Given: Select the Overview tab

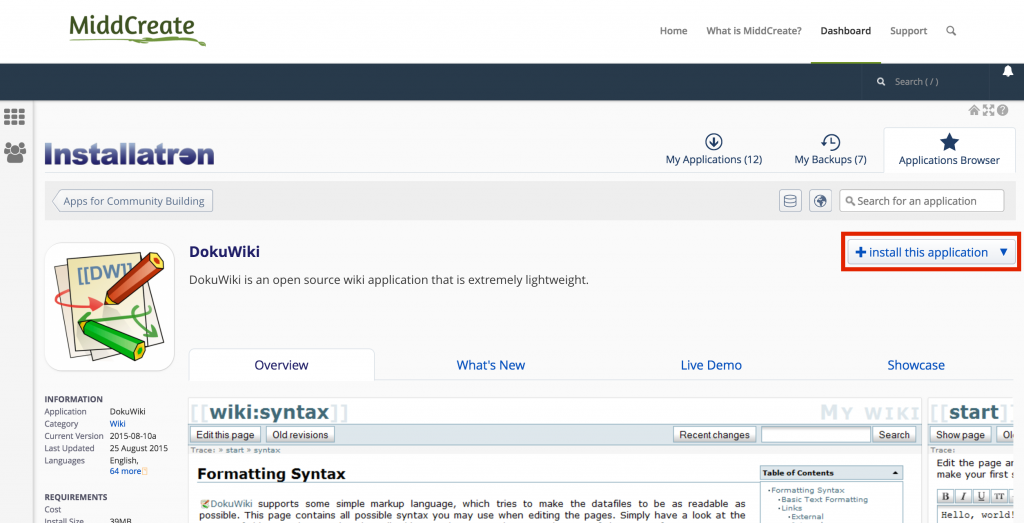Looking at the screenshot, I should pos(281,365).
